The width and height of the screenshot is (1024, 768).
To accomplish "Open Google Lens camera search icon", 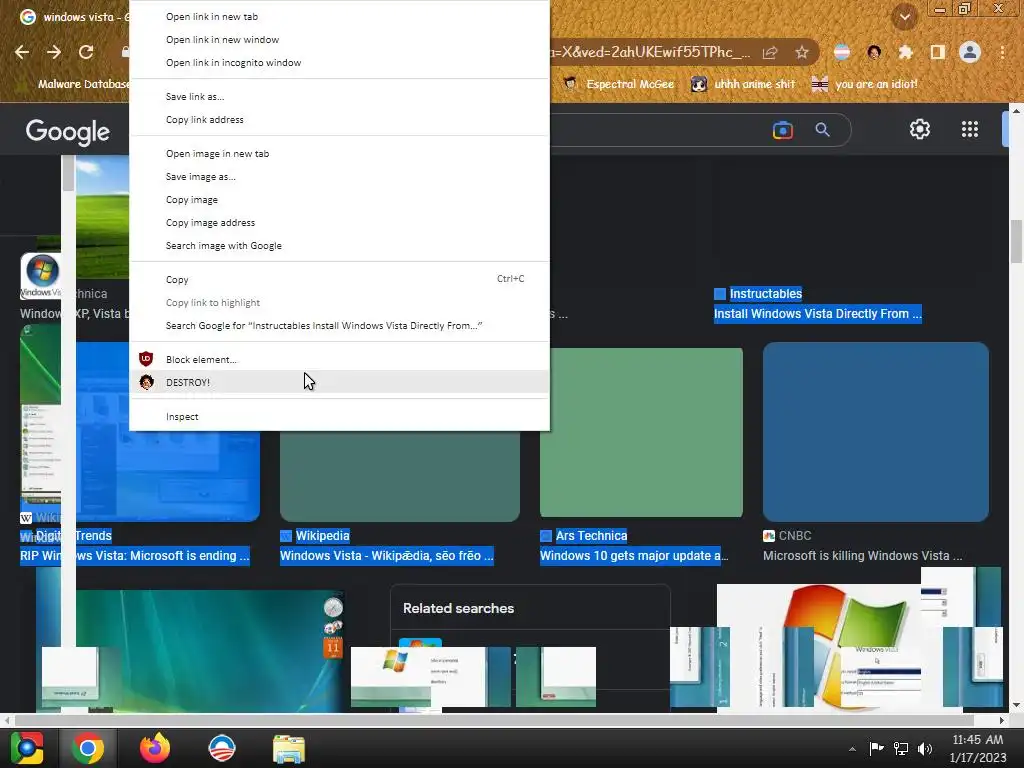I will click(x=782, y=130).
